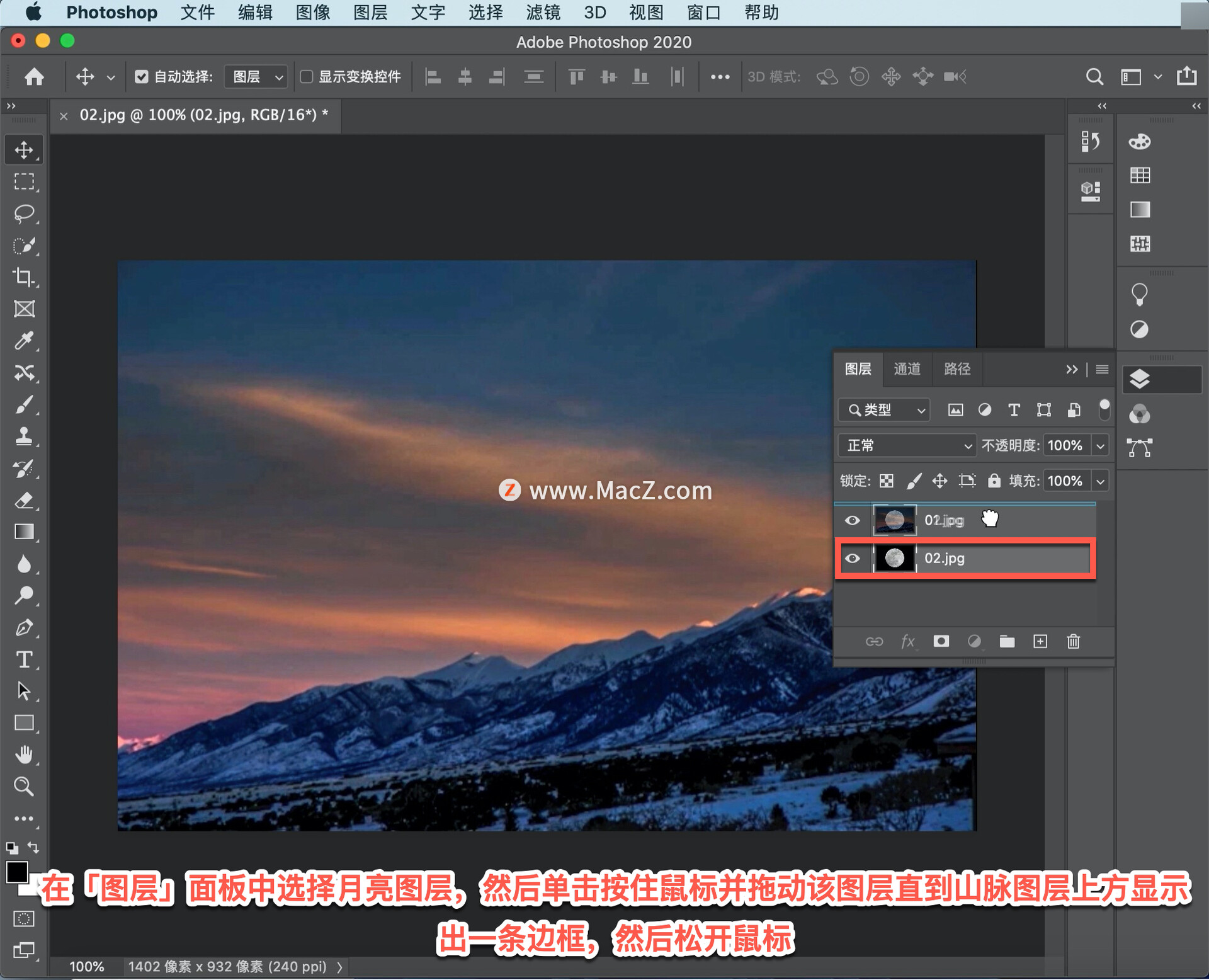
Task: Switch to the 通道 tab
Action: point(907,369)
